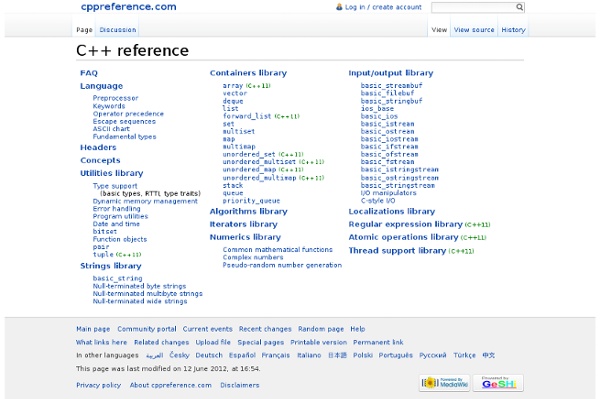Open Common mathematical functions link
Screen dimensions: 600x399
[277, 249]
